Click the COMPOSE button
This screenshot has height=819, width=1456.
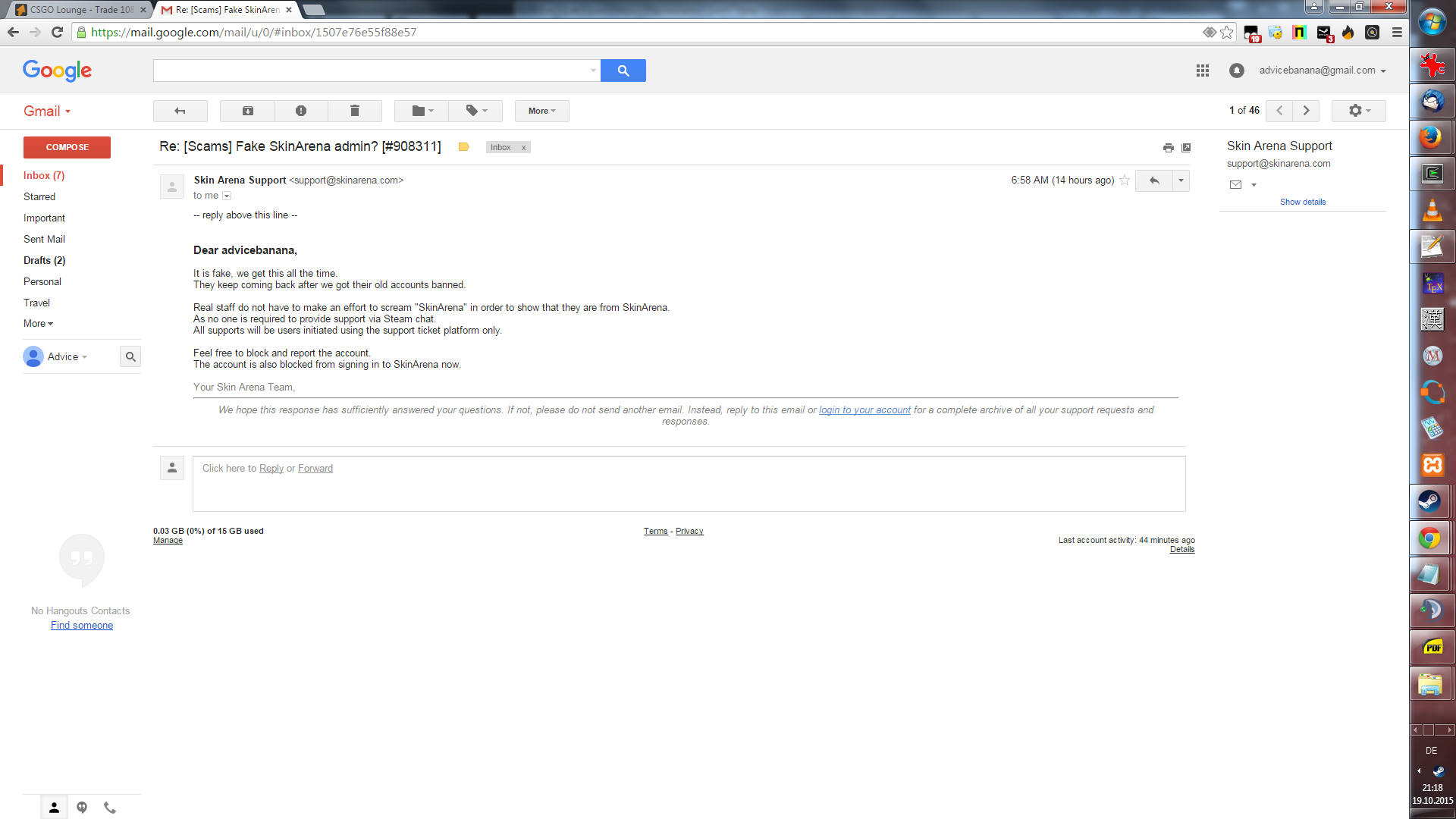click(x=67, y=147)
